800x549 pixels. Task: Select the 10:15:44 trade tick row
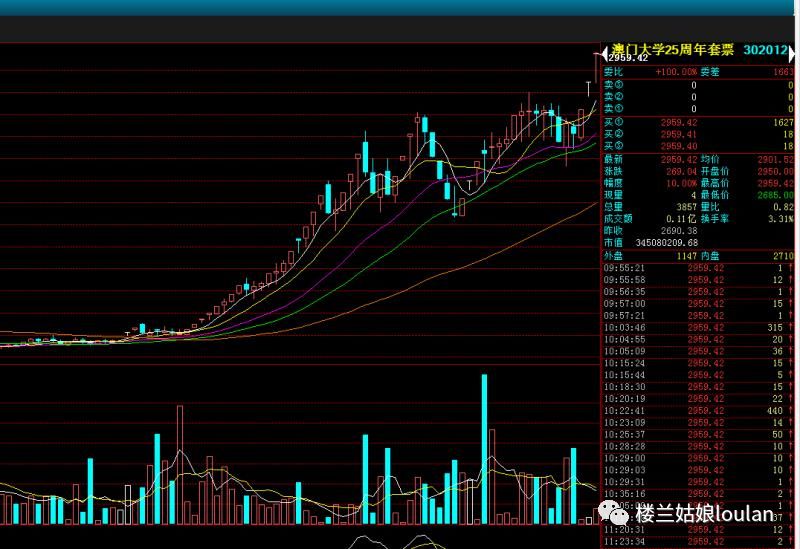coord(698,375)
